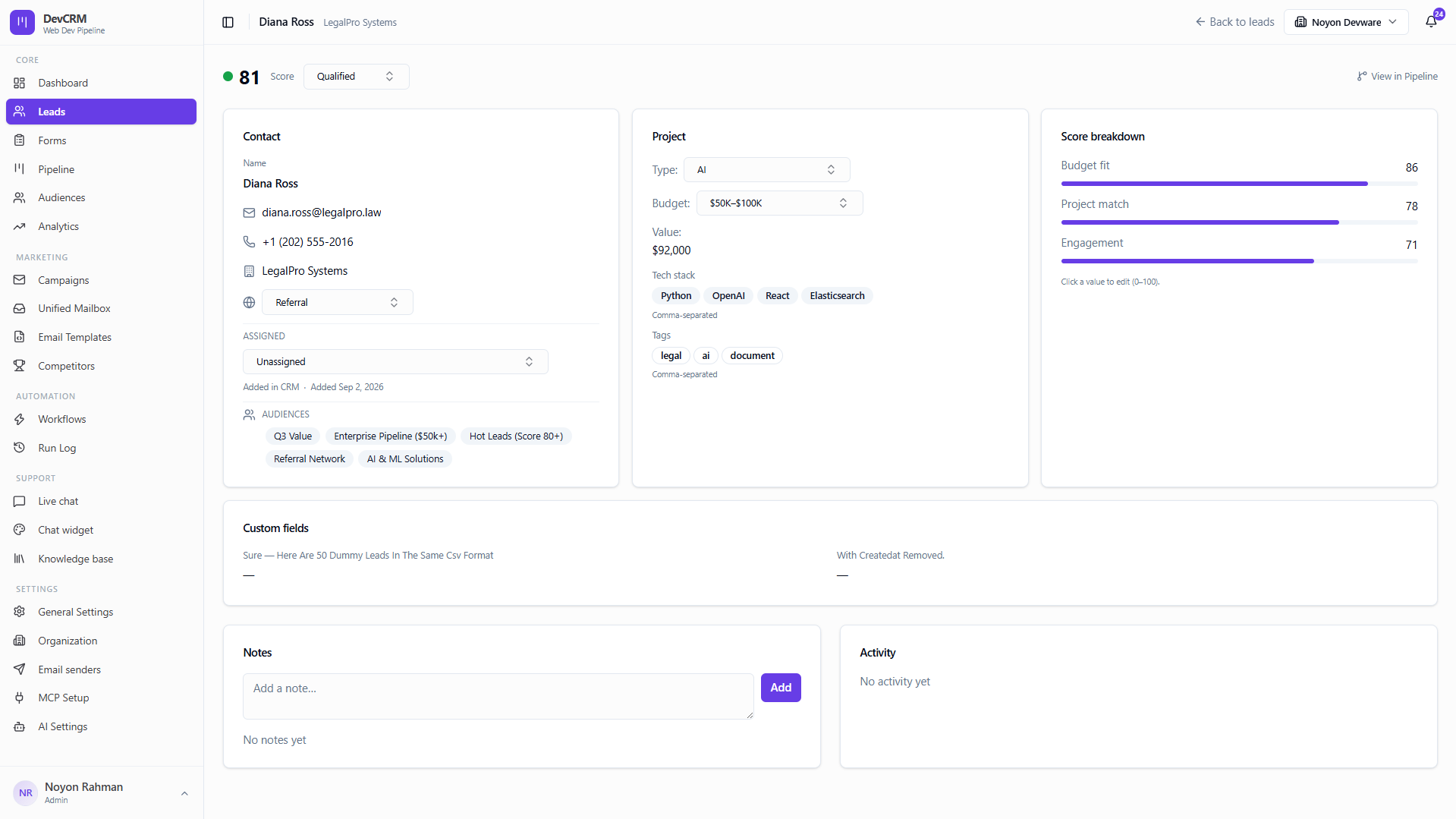Go to Competitors
Screen dimensions: 1456x819
pos(101,366)
